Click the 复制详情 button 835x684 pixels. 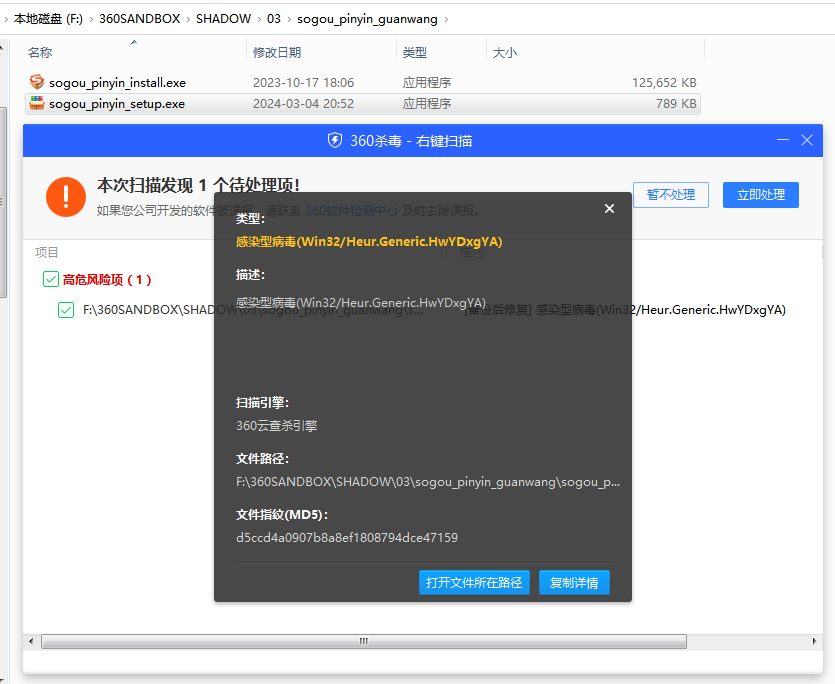click(x=574, y=582)
